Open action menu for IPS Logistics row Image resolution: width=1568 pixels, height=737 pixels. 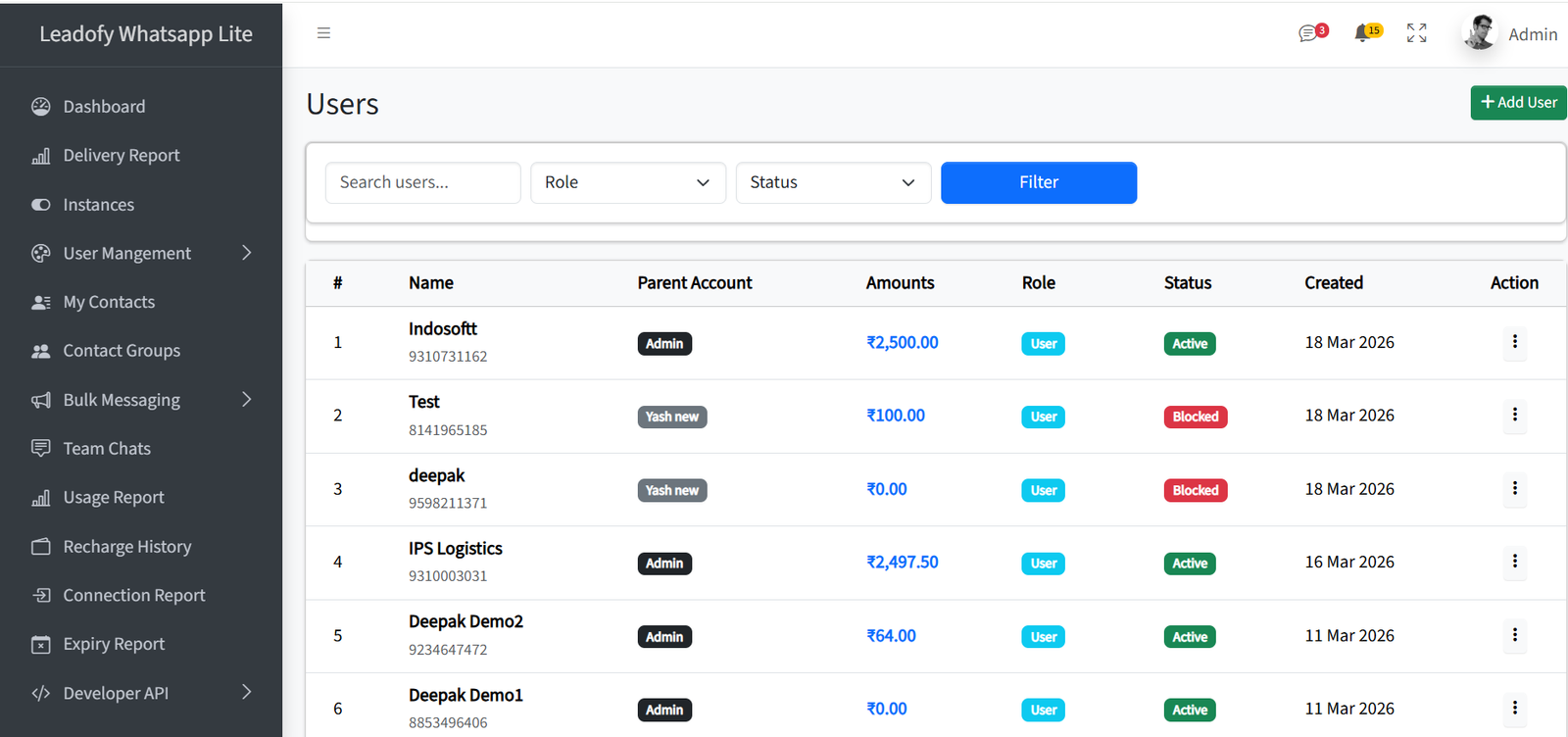pos(1514,562)
